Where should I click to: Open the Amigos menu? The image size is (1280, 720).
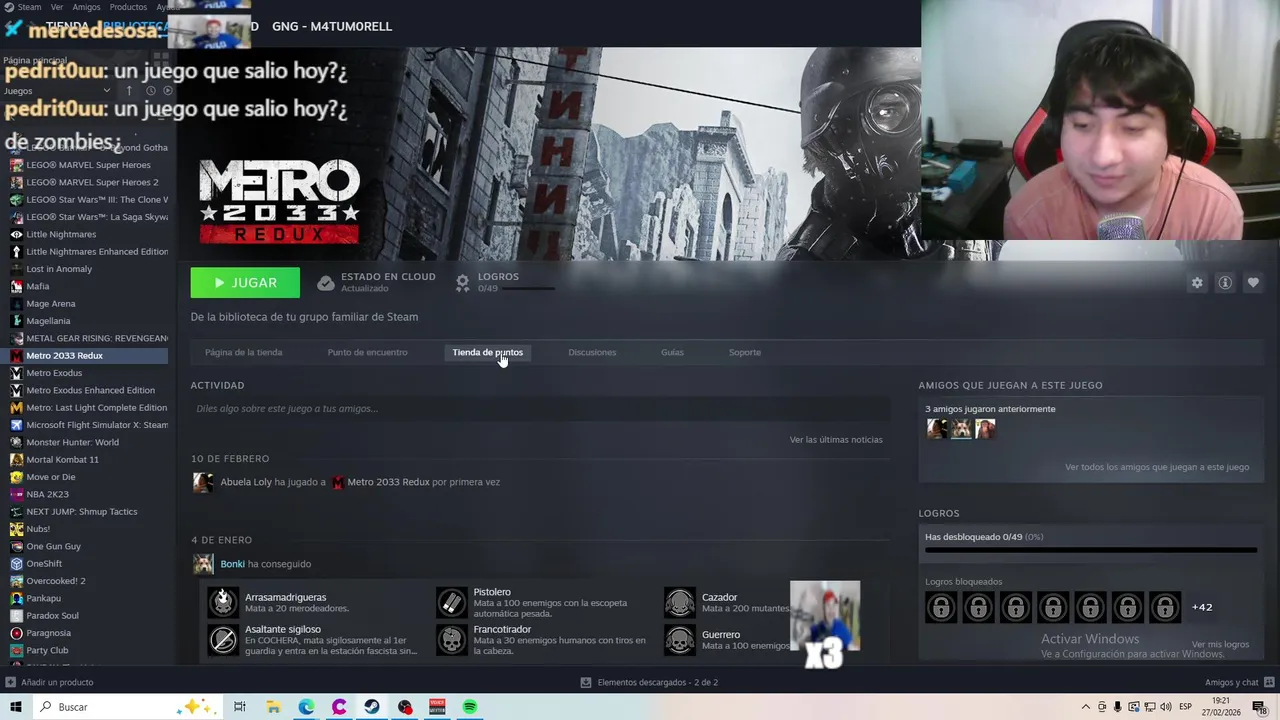point(86,7)
